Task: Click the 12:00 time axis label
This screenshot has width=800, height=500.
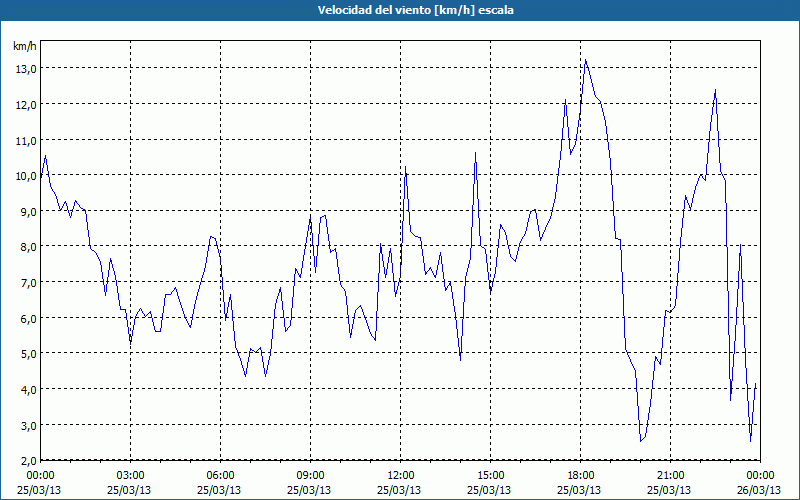Action: [x=401, y=475]
